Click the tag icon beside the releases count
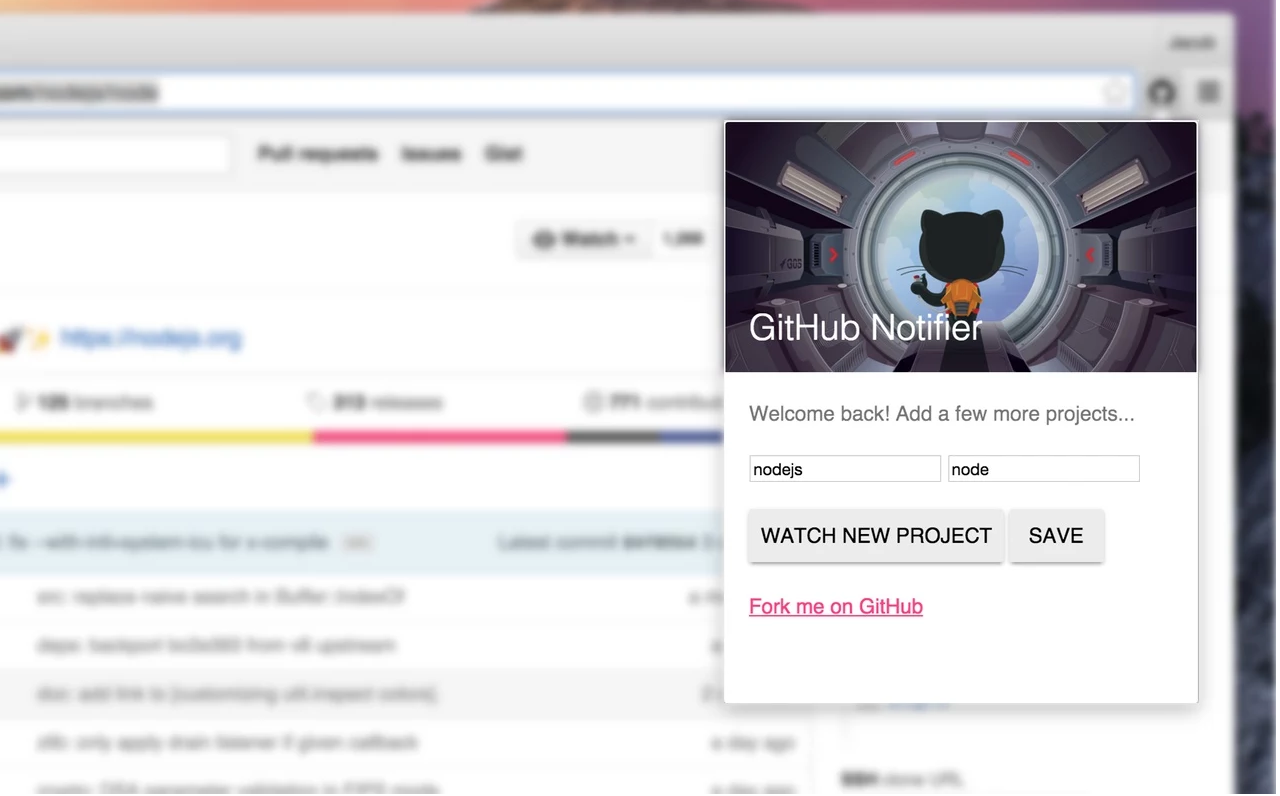The height and width of the screenshot is (796, 1280). [x=312, y=402]
